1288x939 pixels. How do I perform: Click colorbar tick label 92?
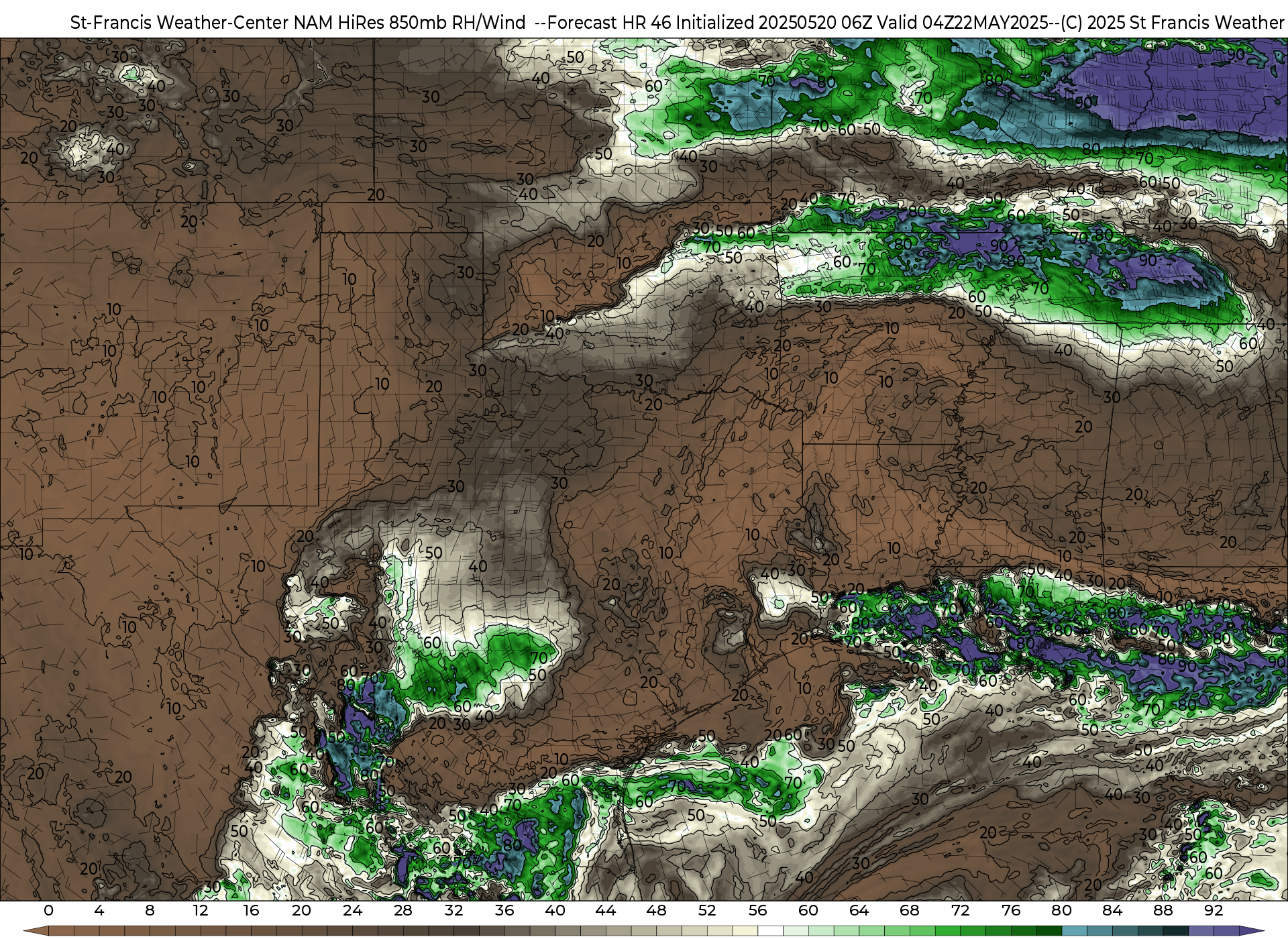(x=1214, y=911)
